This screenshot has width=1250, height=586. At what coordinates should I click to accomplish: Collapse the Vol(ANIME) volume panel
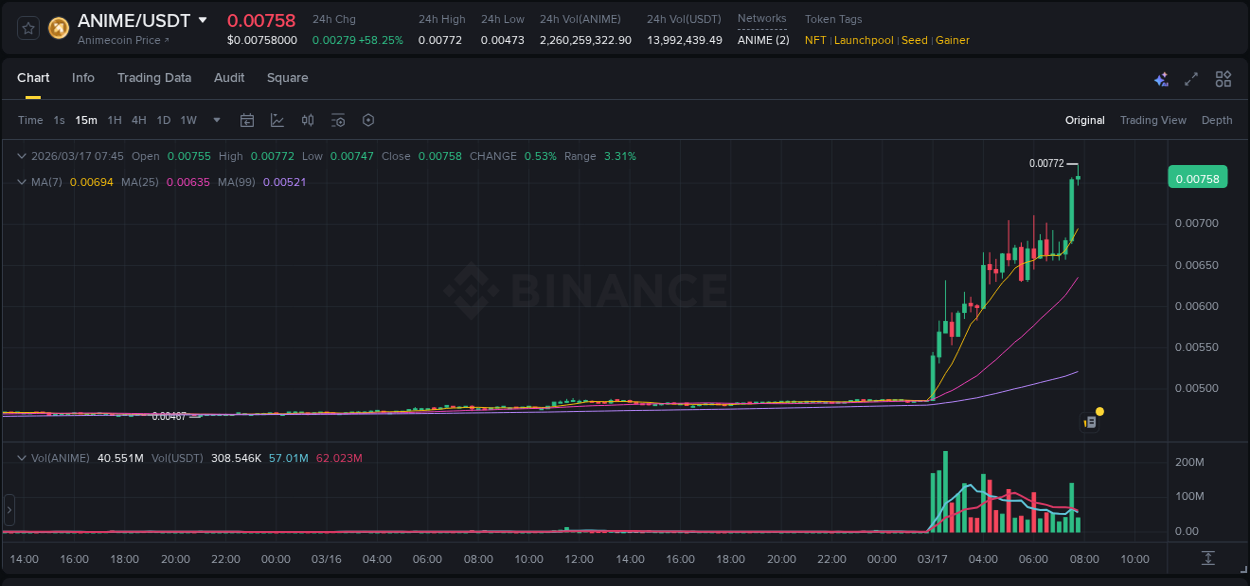pos(22,457)
